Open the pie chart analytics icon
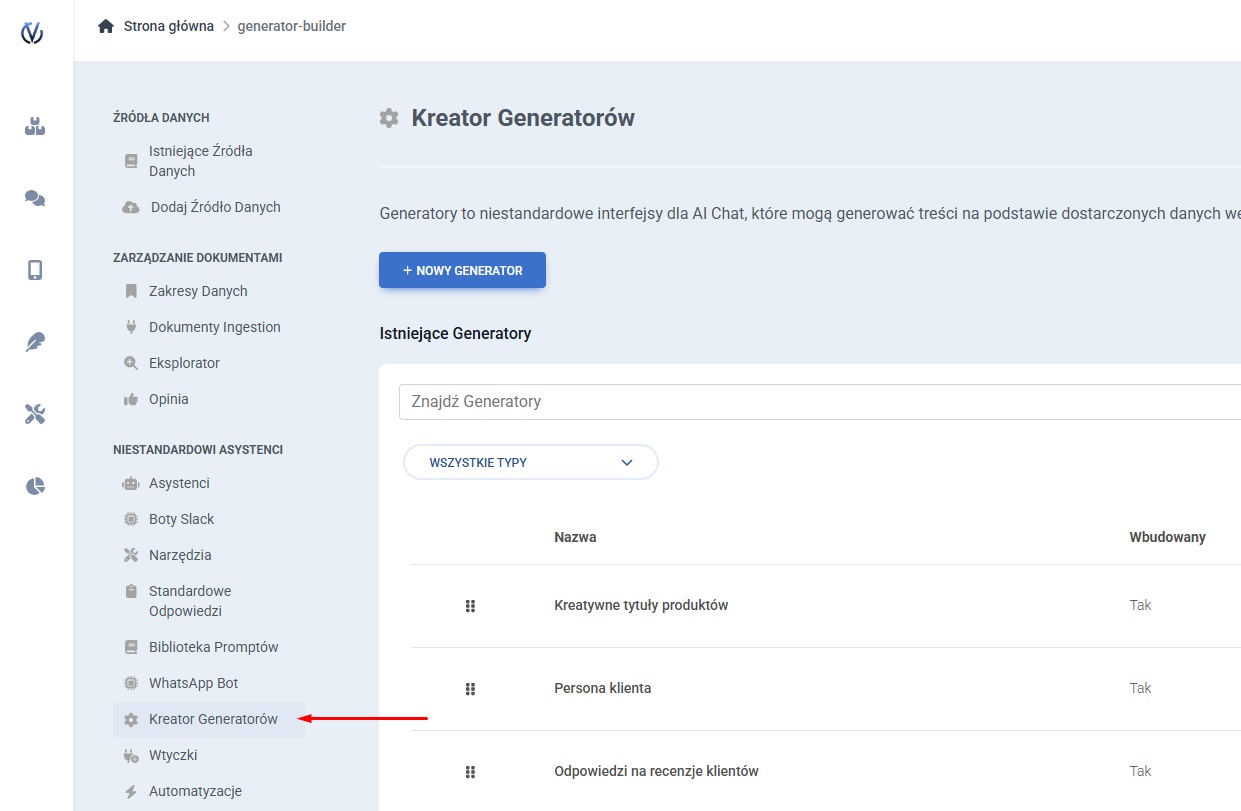The image size is (1241, 811). coord(35,486)
